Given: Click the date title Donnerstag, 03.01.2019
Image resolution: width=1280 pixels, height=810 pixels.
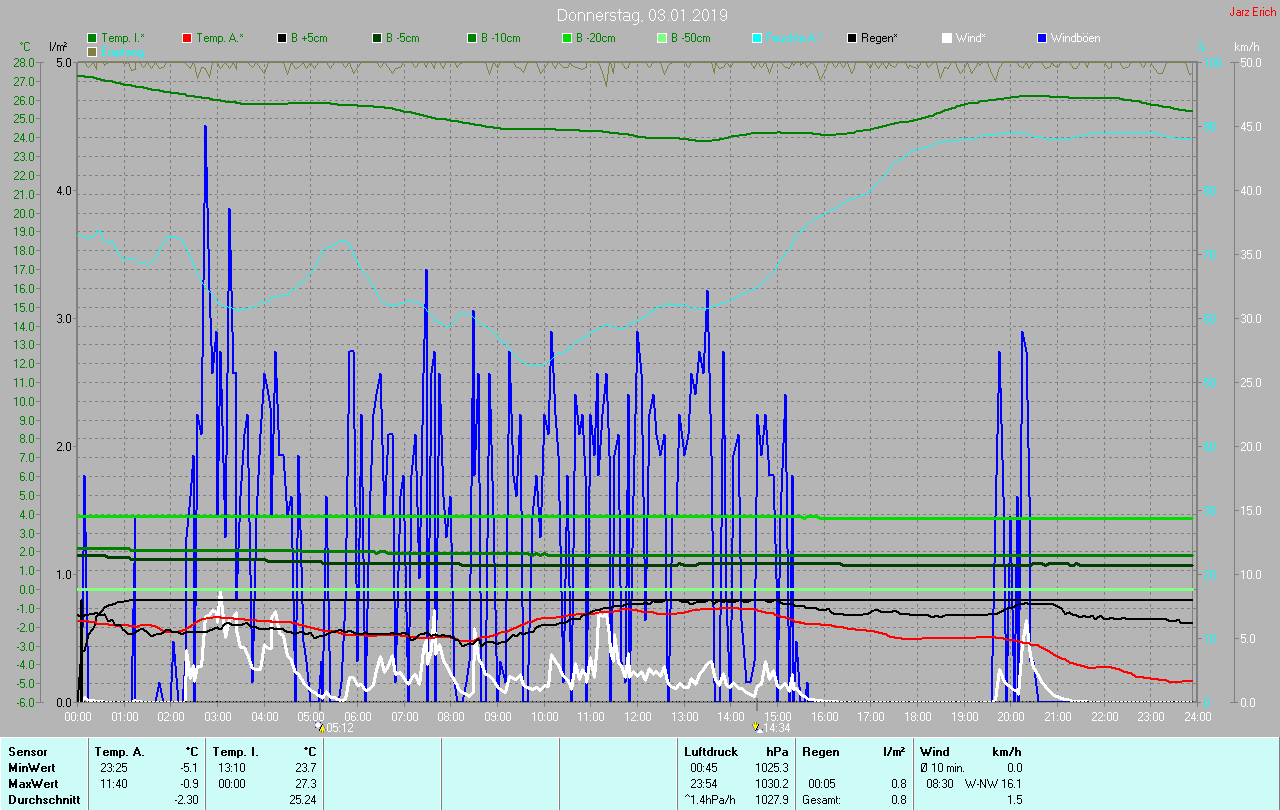Looking at the screenshot, I should pyautogui.click(x=641, y=15).
